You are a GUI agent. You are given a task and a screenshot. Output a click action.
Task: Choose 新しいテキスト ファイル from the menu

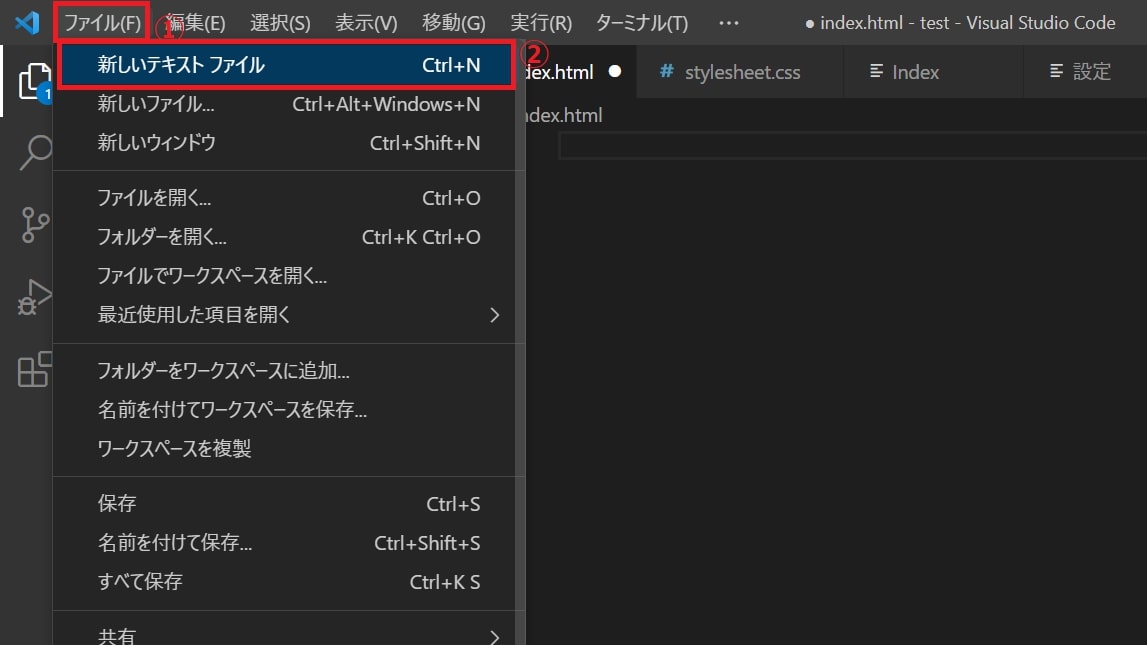click(x=286, y=65)
